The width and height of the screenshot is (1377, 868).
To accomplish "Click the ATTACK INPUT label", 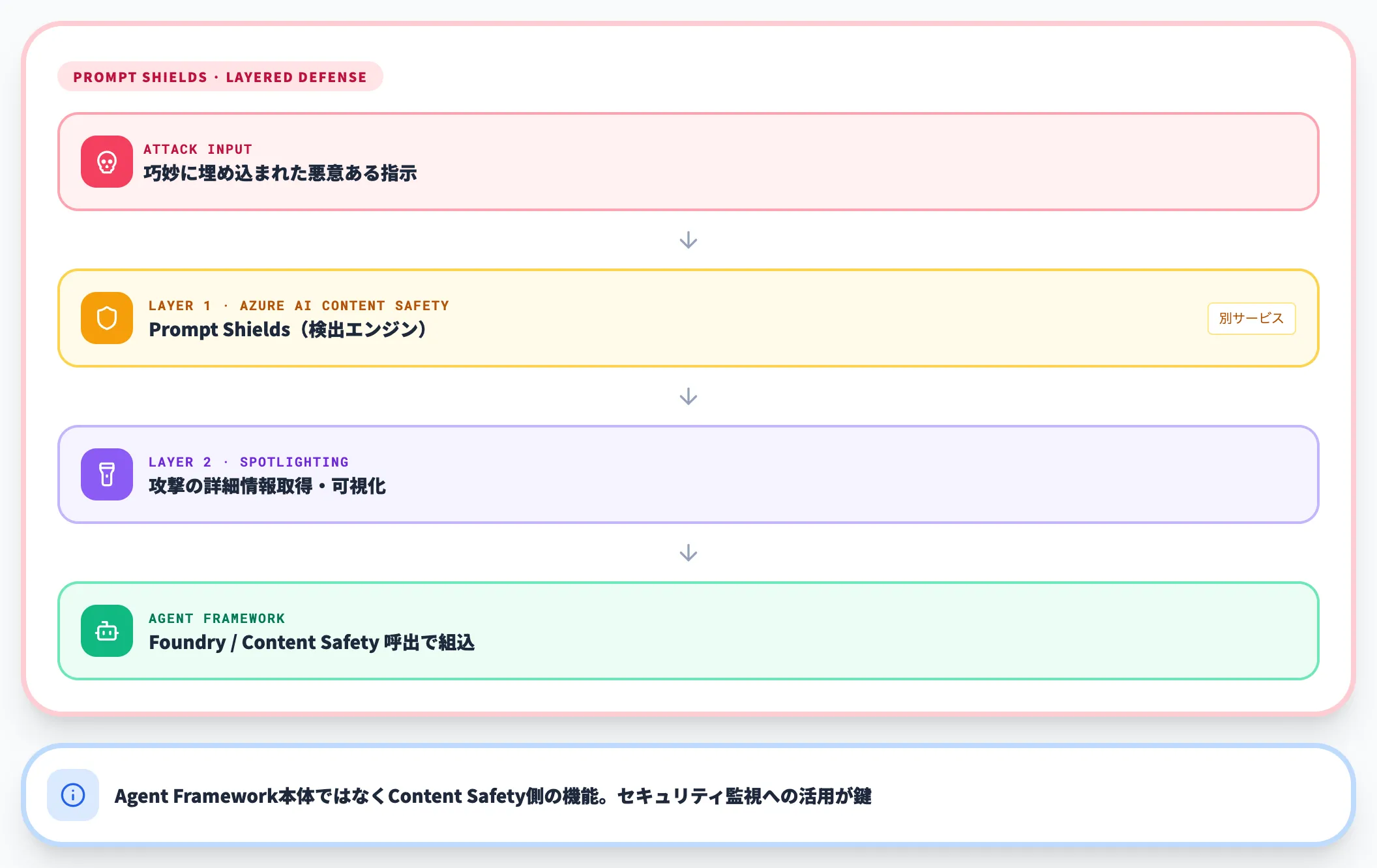I will coord(198,149).
